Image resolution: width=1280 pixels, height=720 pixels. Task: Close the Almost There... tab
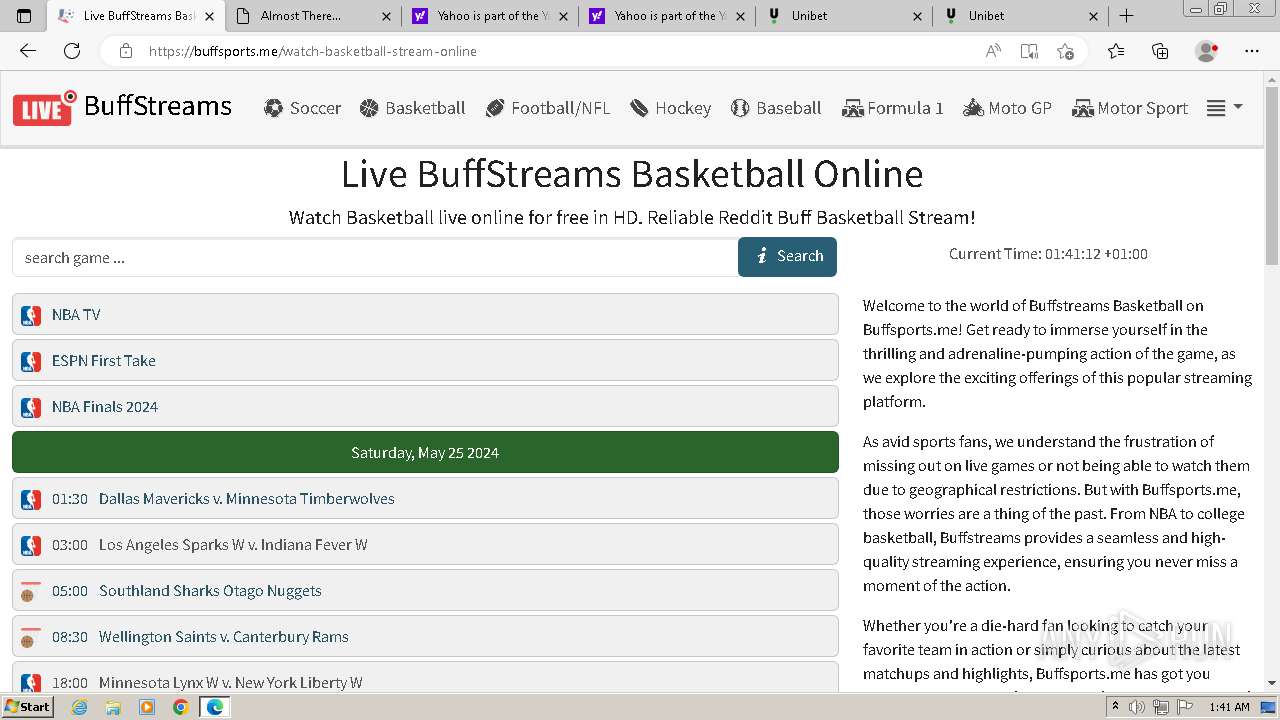pos(386,16)
